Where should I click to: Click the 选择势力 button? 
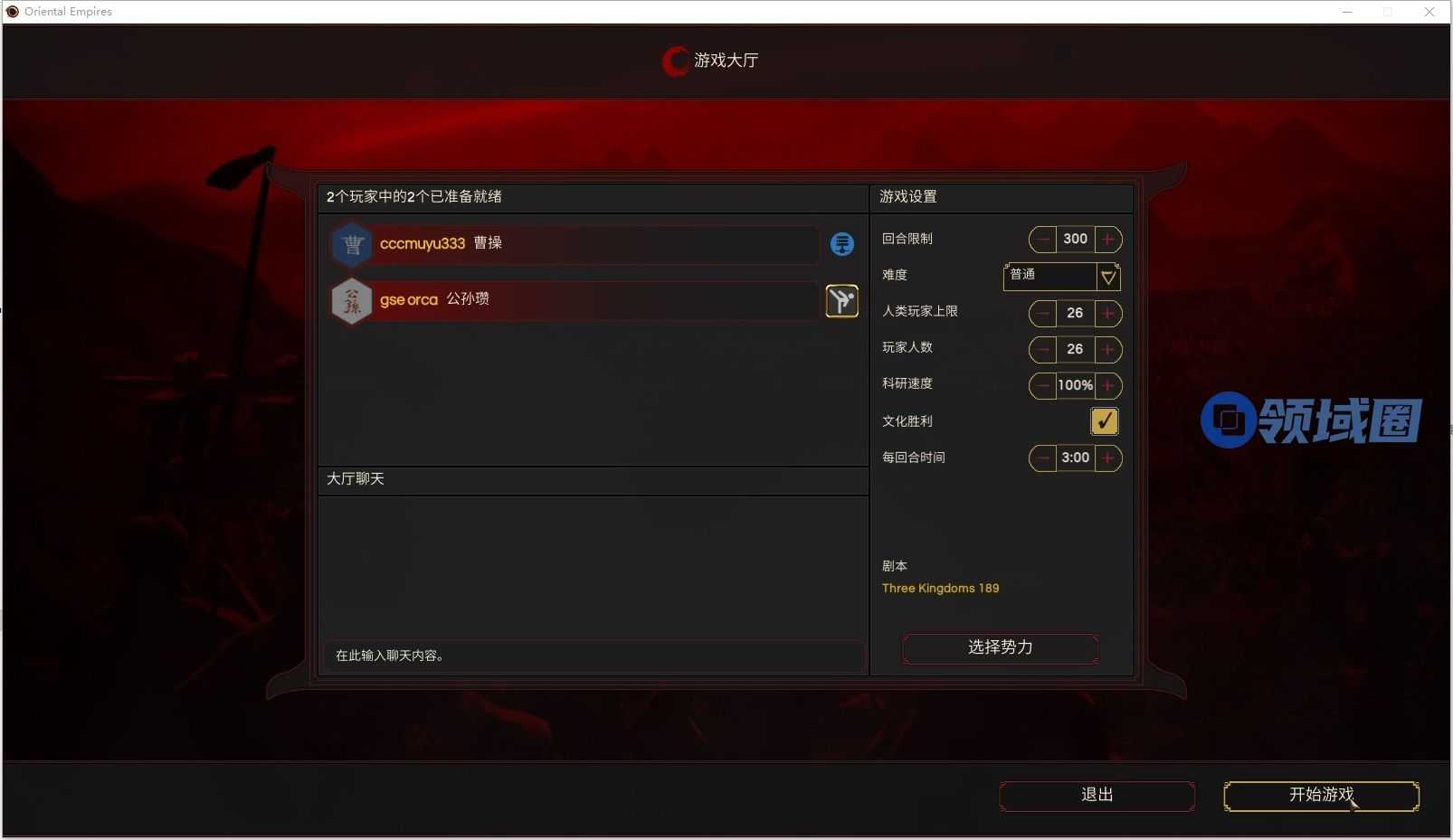tap(1001, 648)
